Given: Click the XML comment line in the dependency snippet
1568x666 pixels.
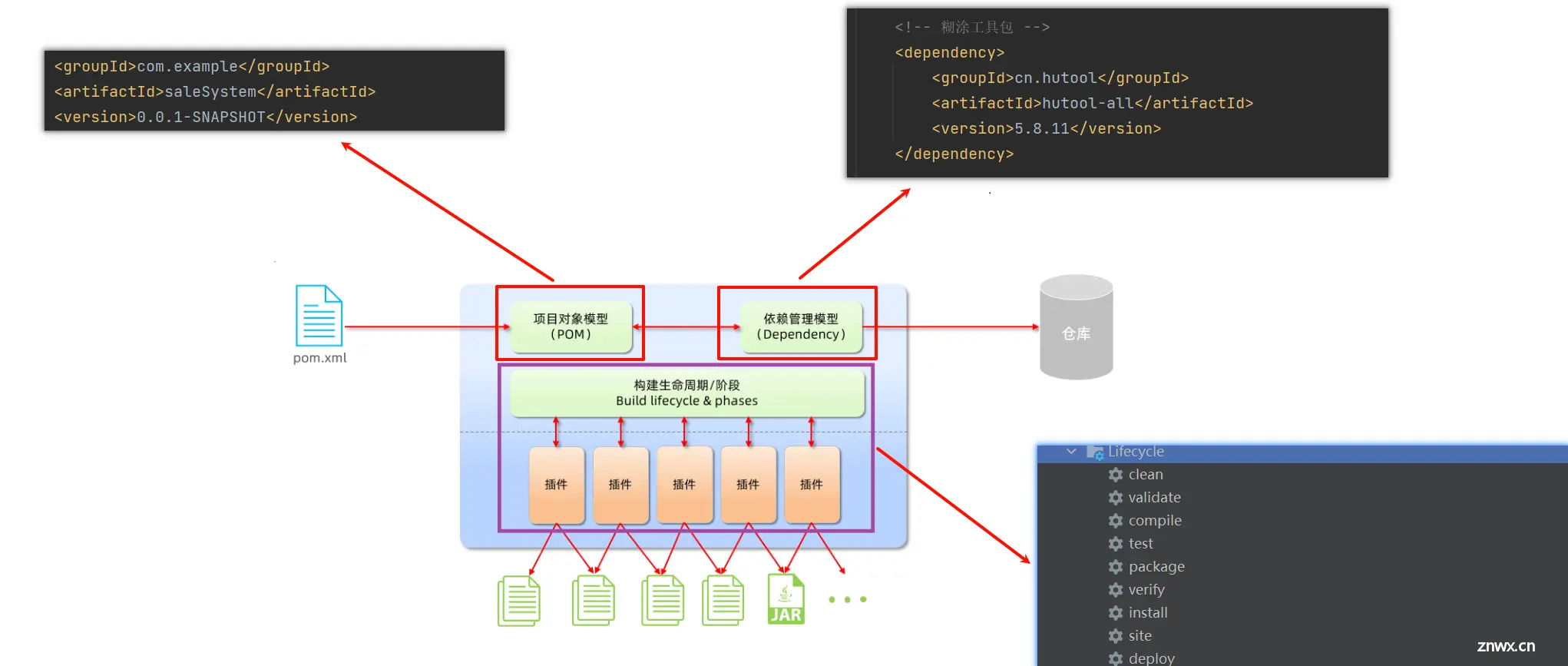Looking at the screenshot, I should pyautogui.click(x=972, y=28).
